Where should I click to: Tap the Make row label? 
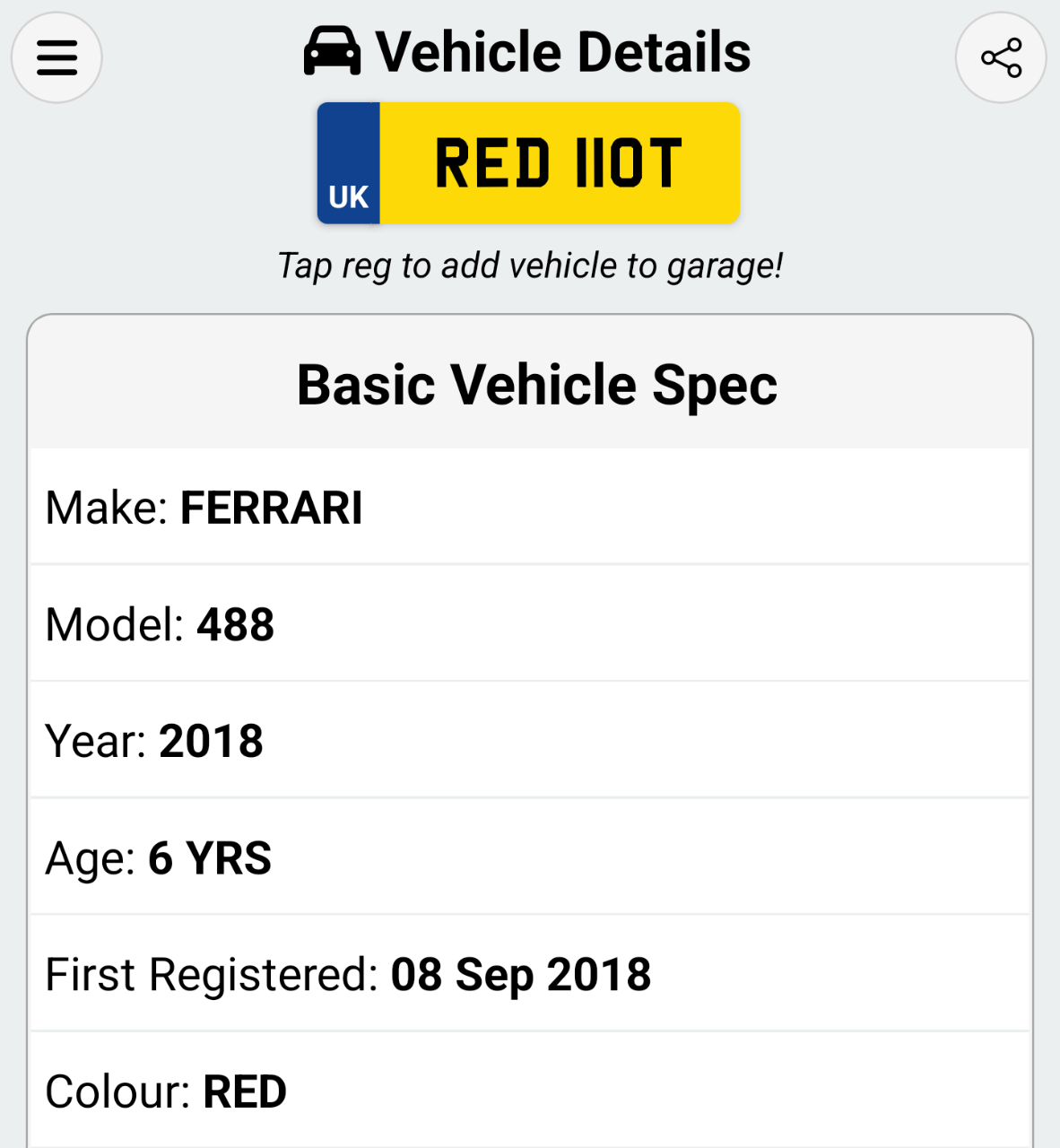(107, 508)
